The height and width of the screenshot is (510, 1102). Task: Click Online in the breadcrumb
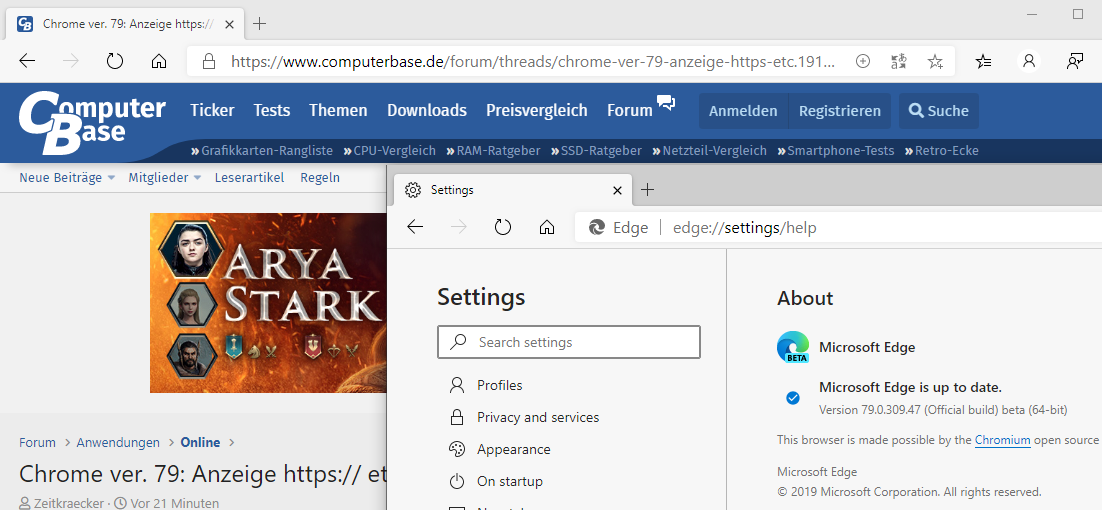[200, 443]
